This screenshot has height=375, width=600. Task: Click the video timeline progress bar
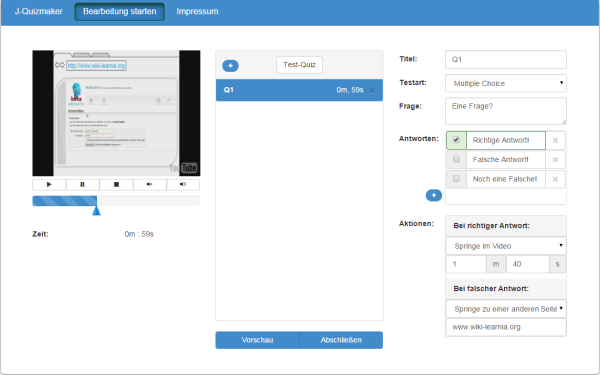point(116,201)
